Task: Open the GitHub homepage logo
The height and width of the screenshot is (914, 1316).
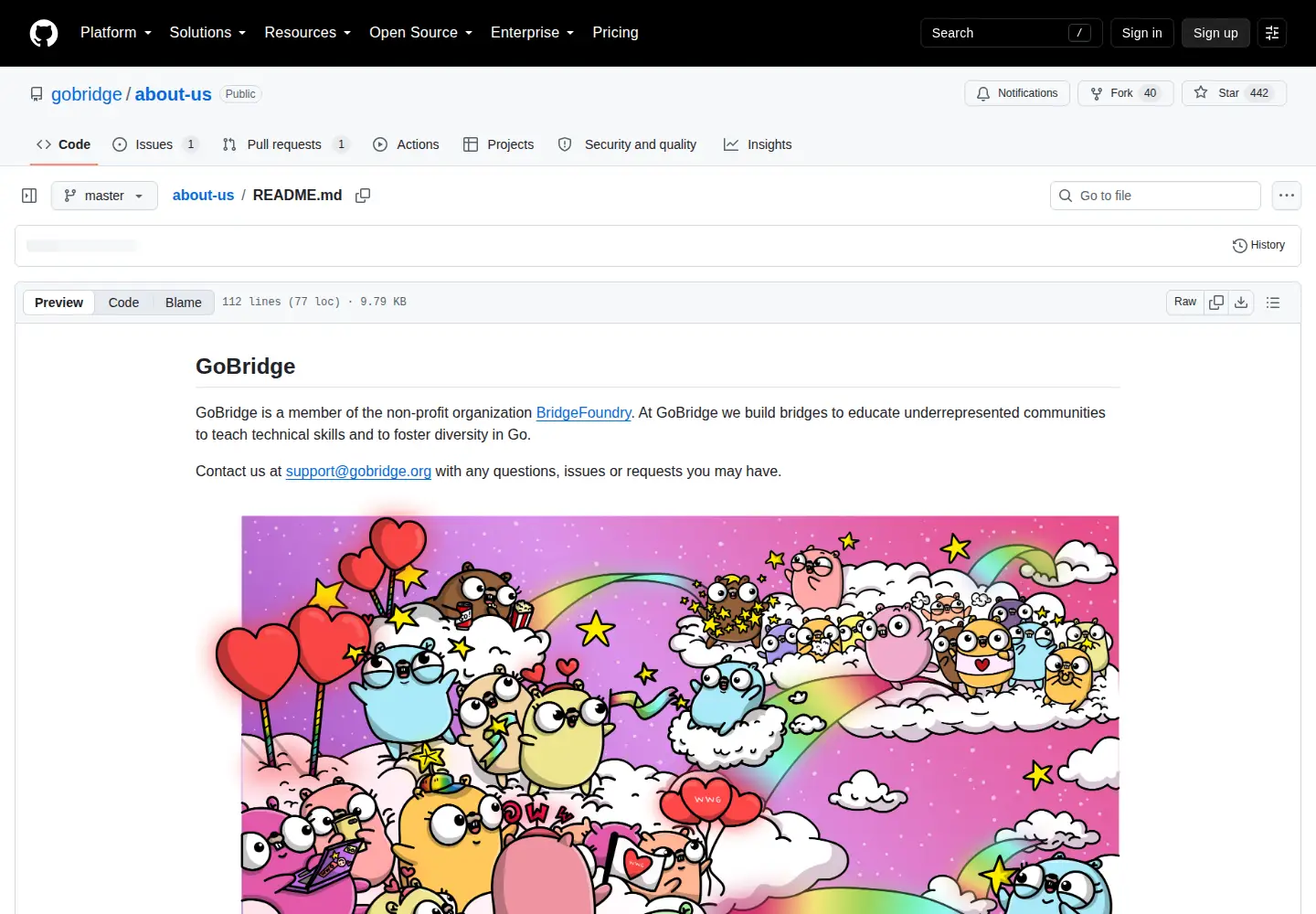Action: [44, 33]
